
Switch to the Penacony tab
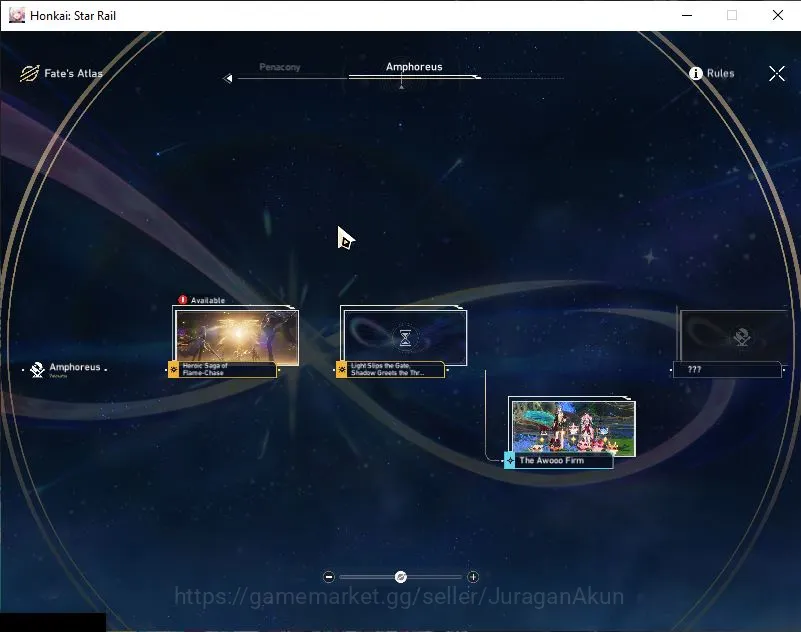pos(279,67)
